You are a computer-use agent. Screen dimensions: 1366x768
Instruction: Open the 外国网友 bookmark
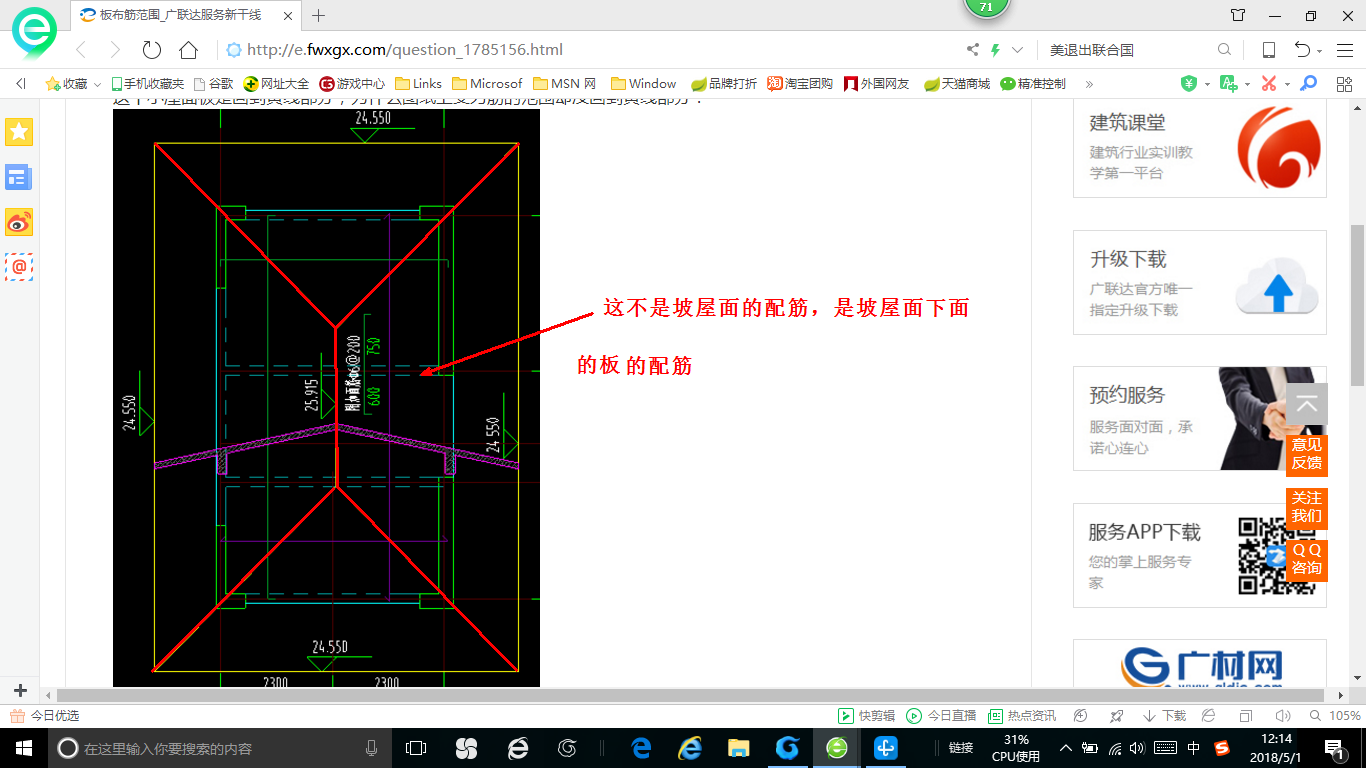point(877,84)
